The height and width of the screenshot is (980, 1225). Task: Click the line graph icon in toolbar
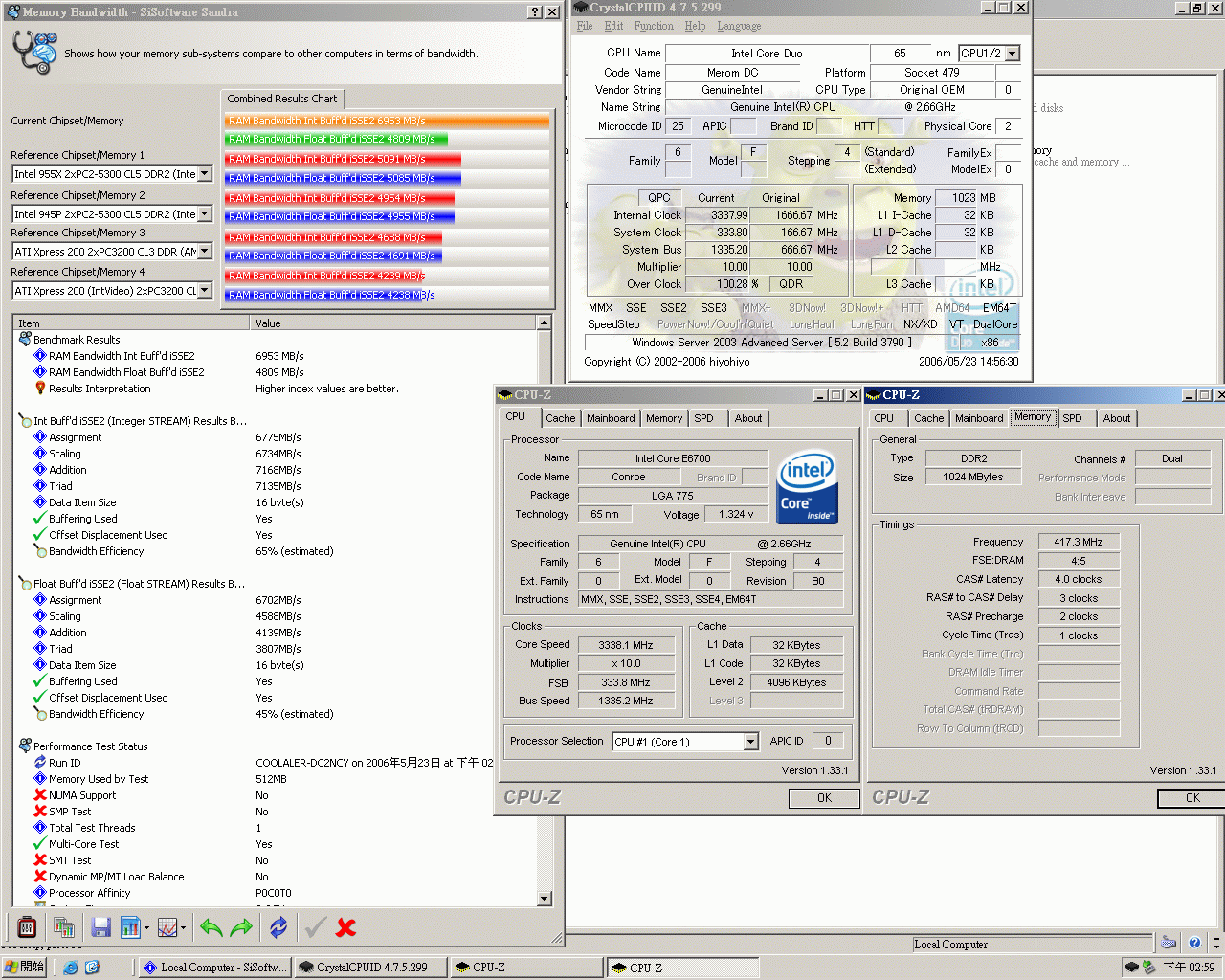point(167,926)
